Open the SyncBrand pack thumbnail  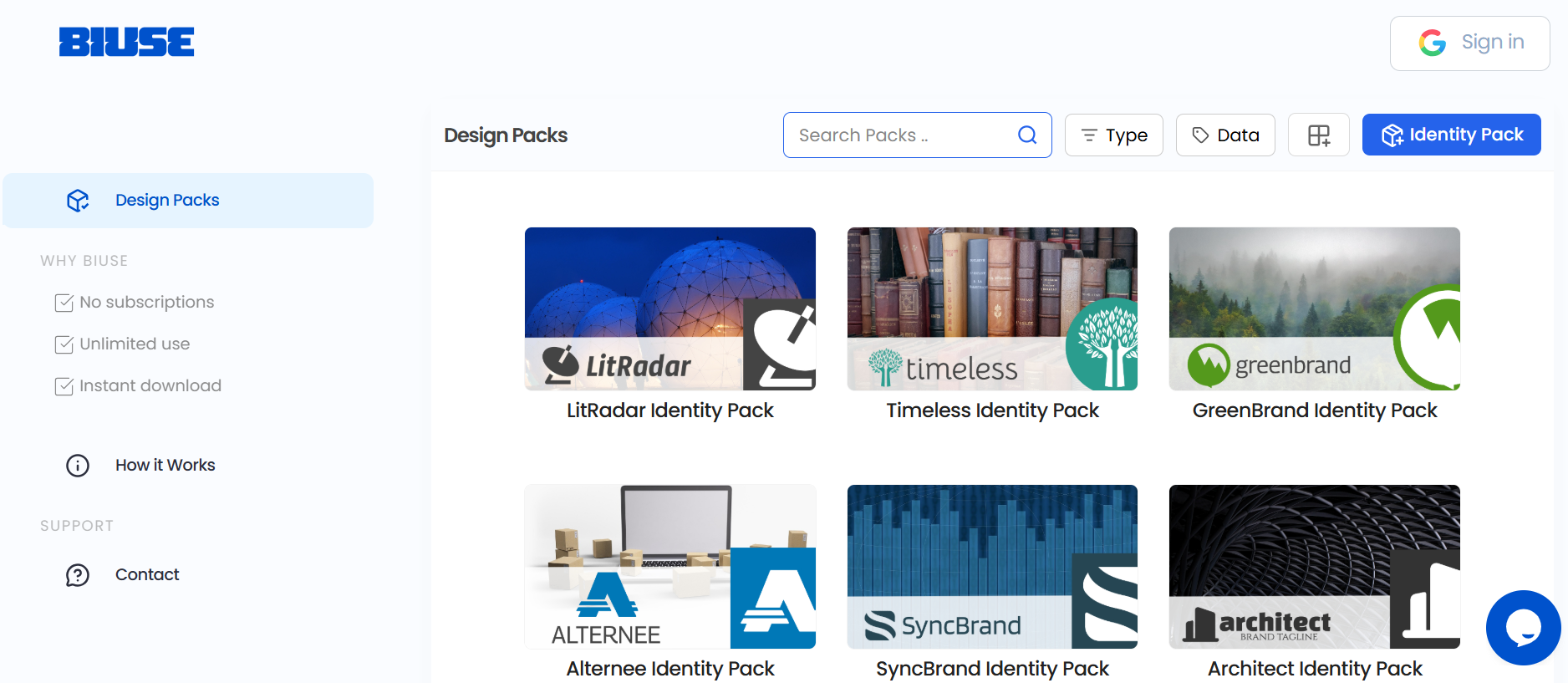(992, 567)
